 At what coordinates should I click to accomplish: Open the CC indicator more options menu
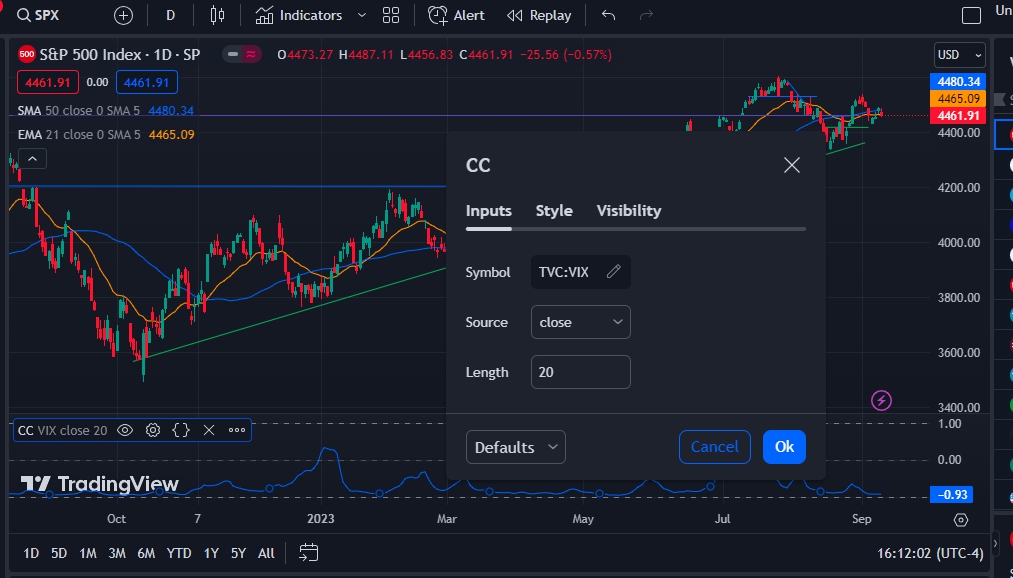pos(236,430)
